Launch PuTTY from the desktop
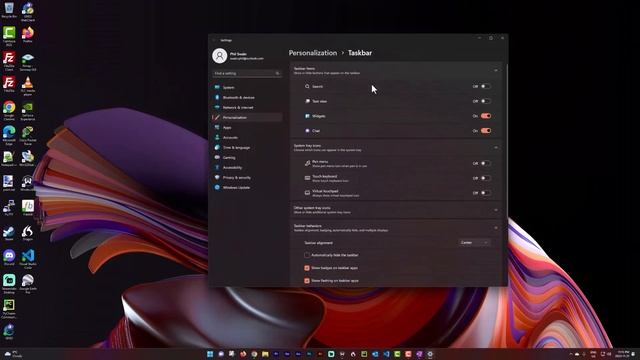This screenshot has height=360, width=640. coord(9,208)
